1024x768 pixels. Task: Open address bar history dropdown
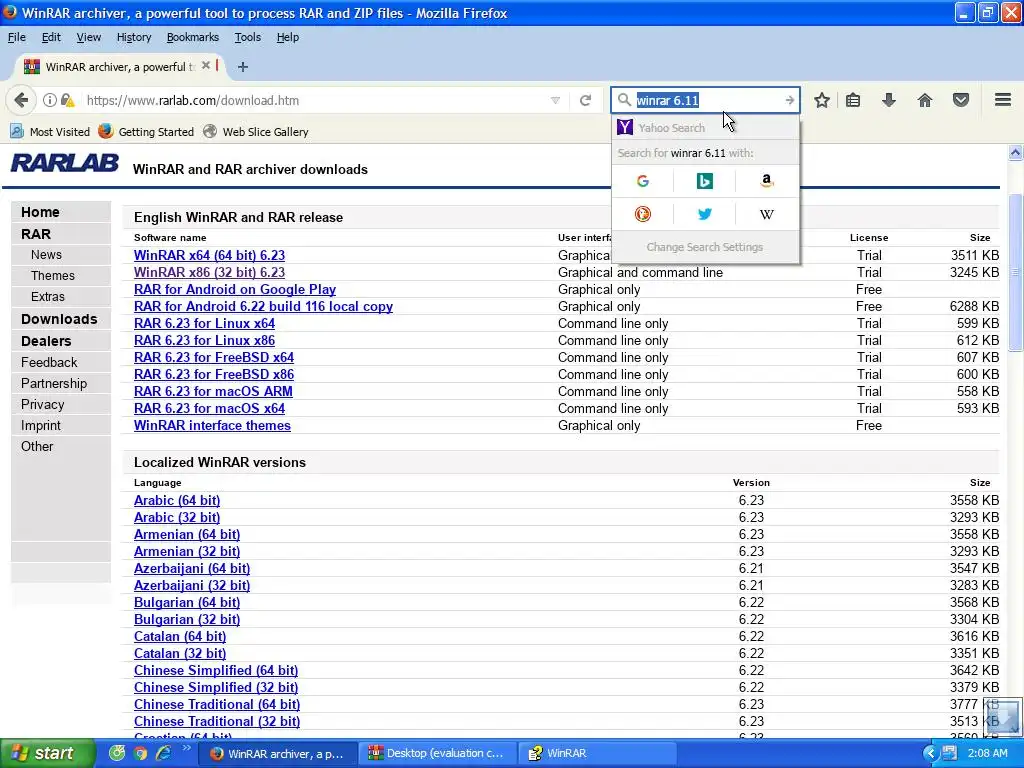coord(555,100)
